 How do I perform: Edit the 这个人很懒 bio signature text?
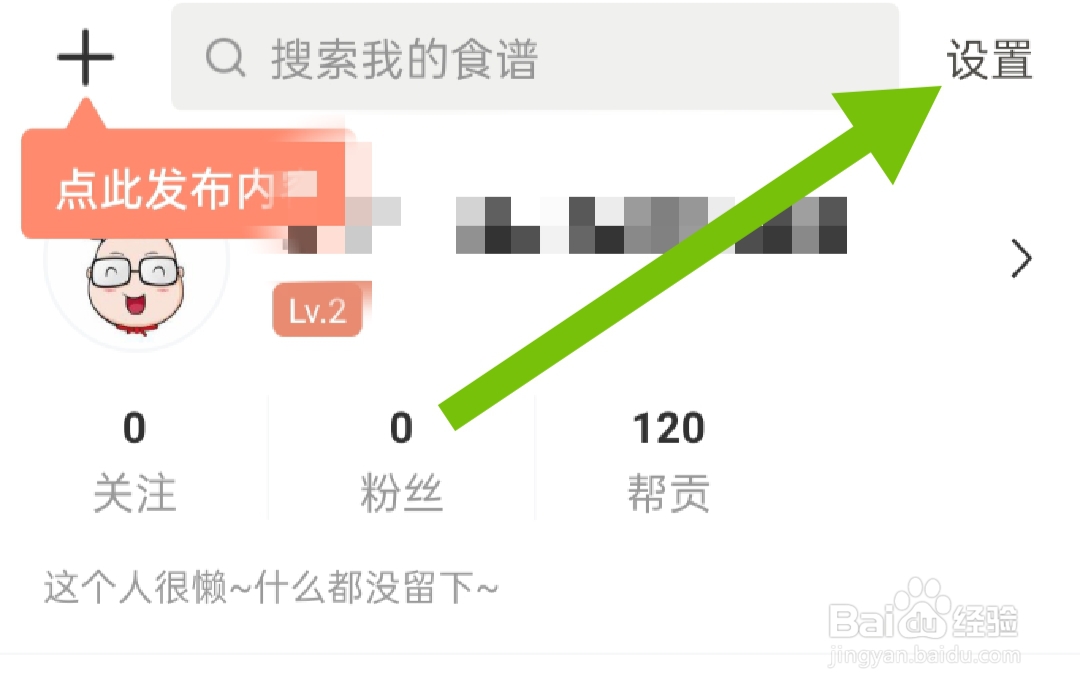pyautogui.click(x=271, y=588)
